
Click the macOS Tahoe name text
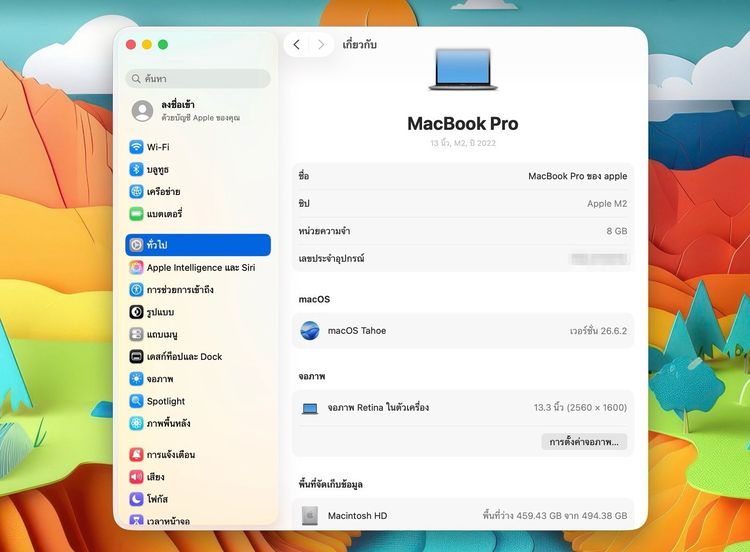tap(357, 331)
